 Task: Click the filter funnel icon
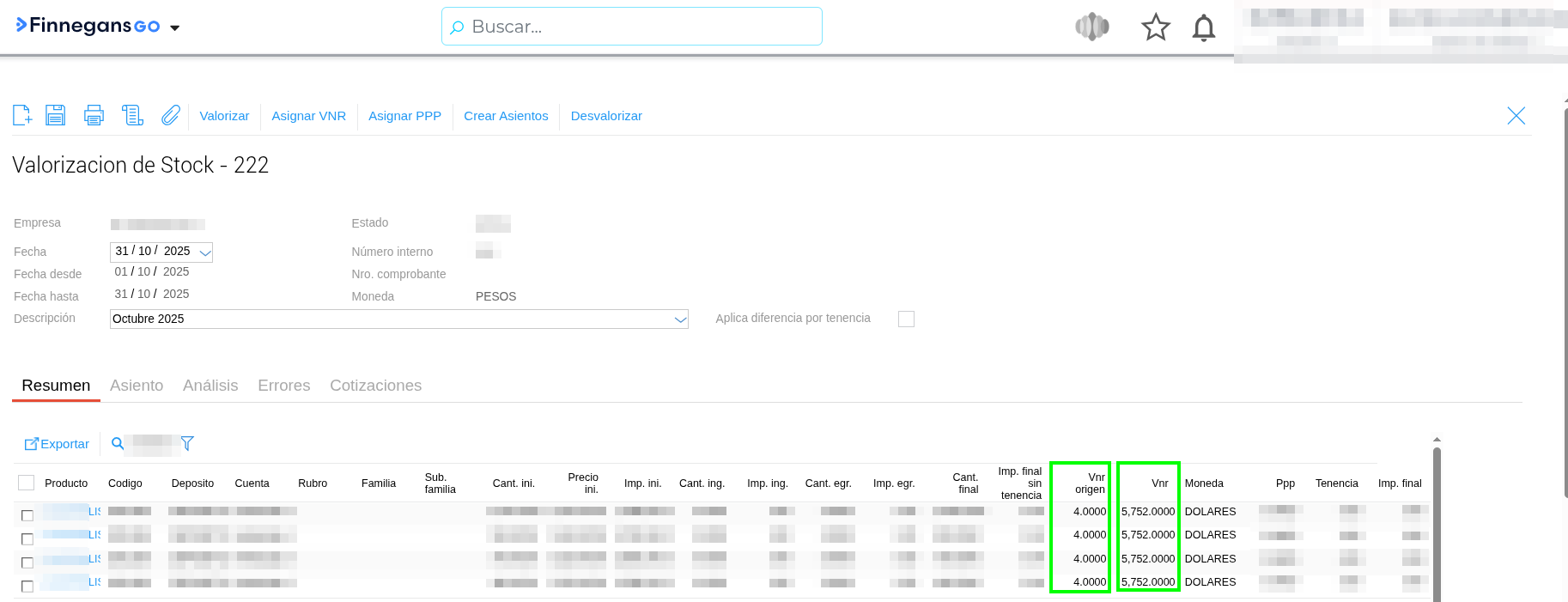click(187, 443)
